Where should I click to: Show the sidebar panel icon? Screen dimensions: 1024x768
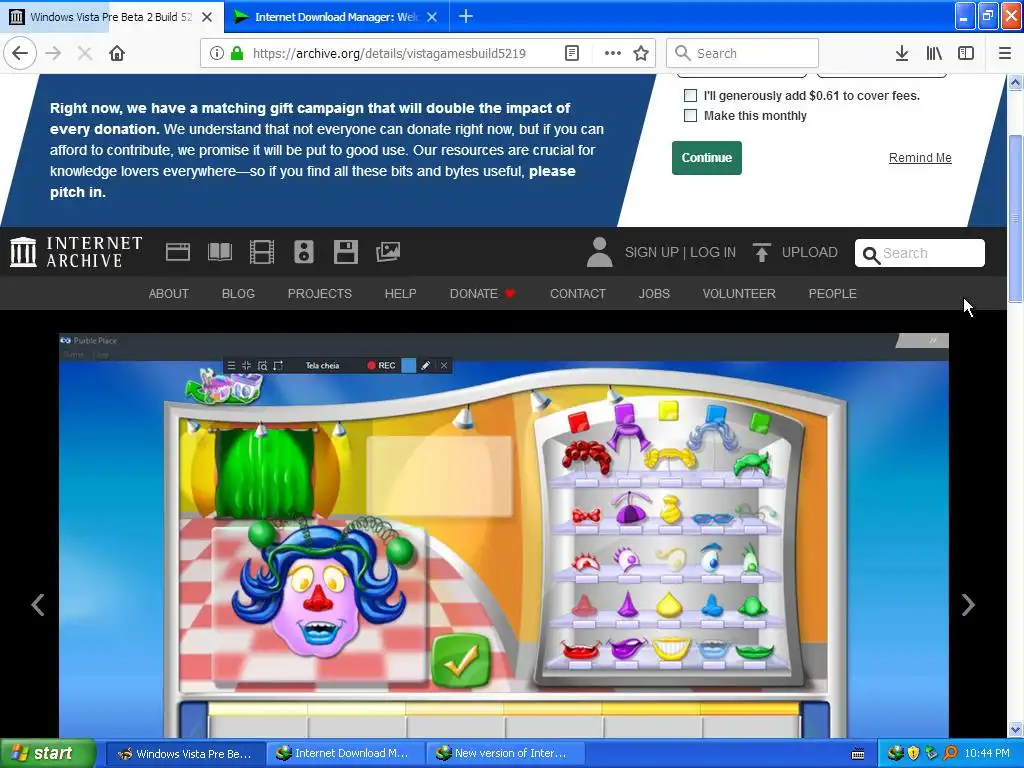966,53
